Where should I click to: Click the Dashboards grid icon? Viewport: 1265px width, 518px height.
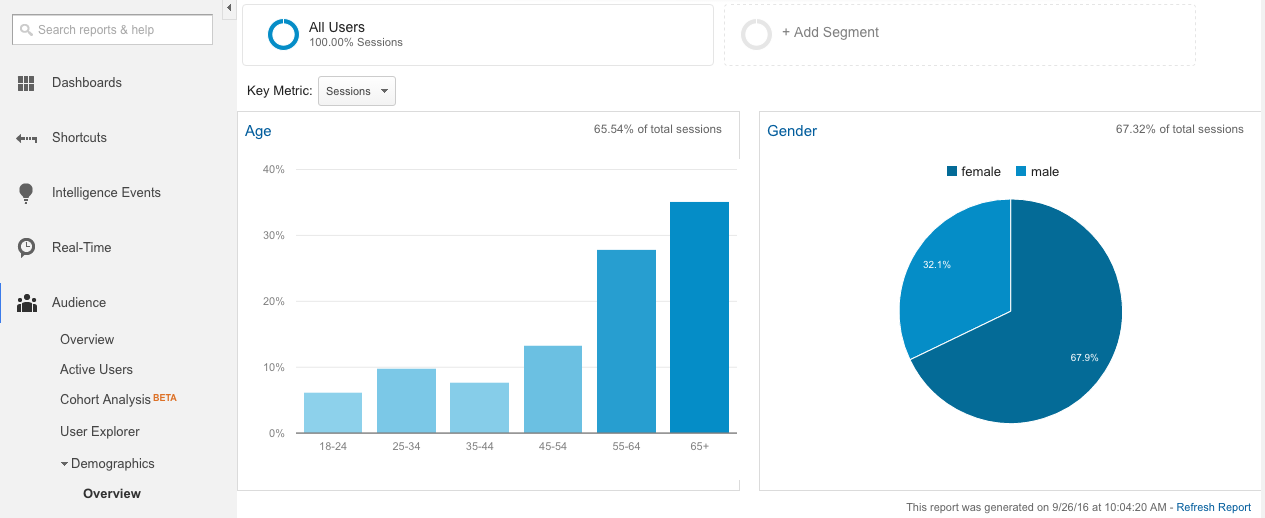pyautogui.click(x=27, y=83)
